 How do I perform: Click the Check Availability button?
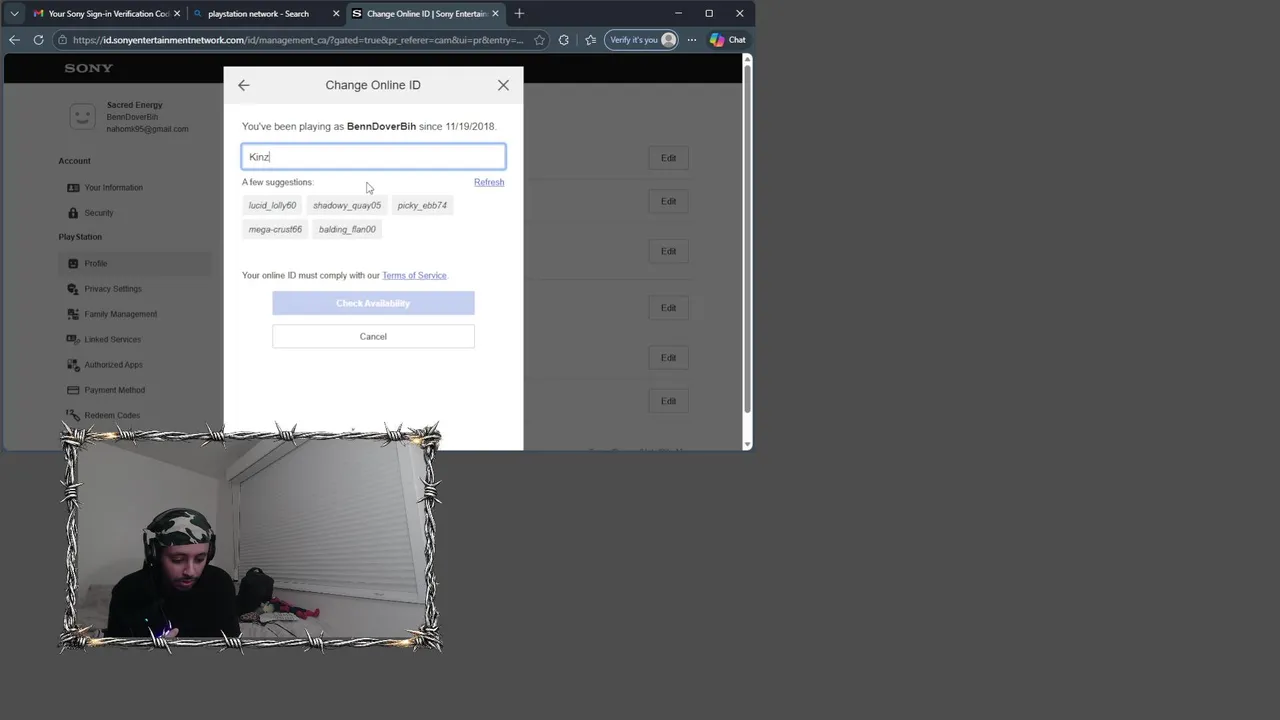coord(373,303)
